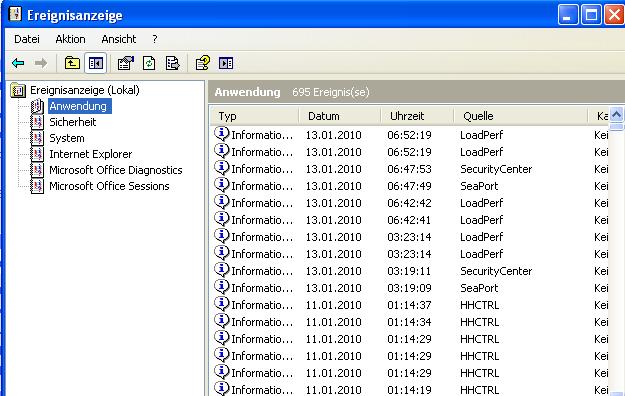Click info icon of 01:14:19 HHCTRL event

click(222, 388)
